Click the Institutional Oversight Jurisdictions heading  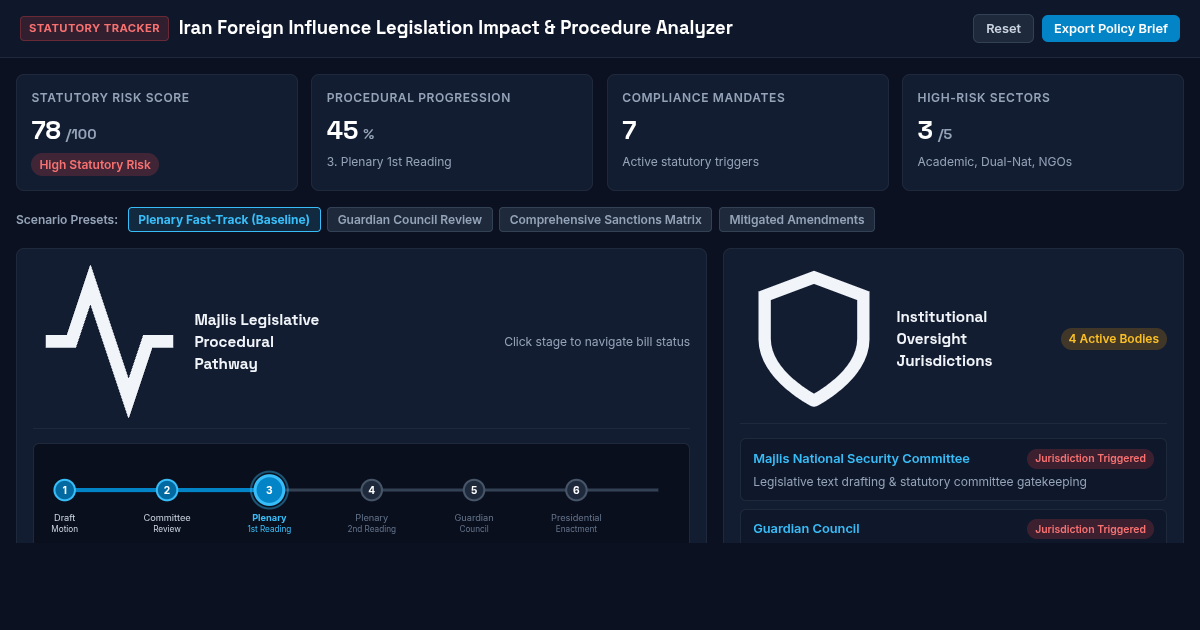click(944, 339)
